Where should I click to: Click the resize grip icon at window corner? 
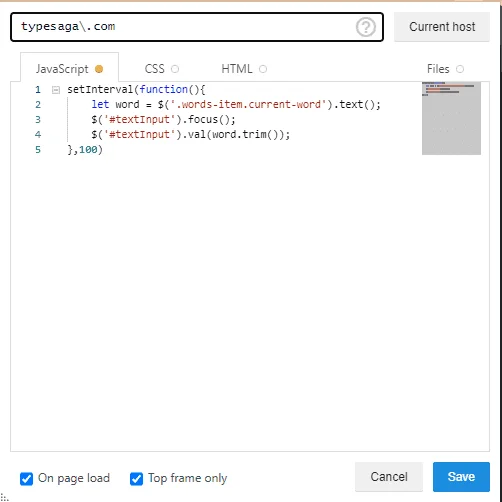tap(4, 498)
